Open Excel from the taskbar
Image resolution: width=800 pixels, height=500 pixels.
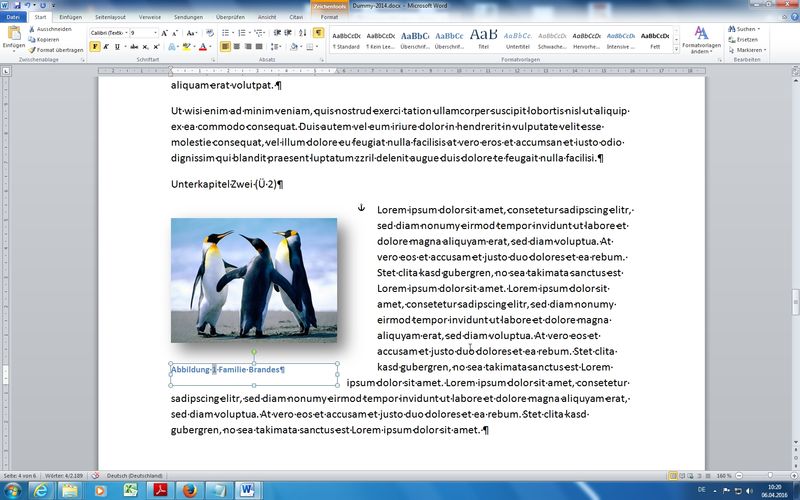coord(130,491)
